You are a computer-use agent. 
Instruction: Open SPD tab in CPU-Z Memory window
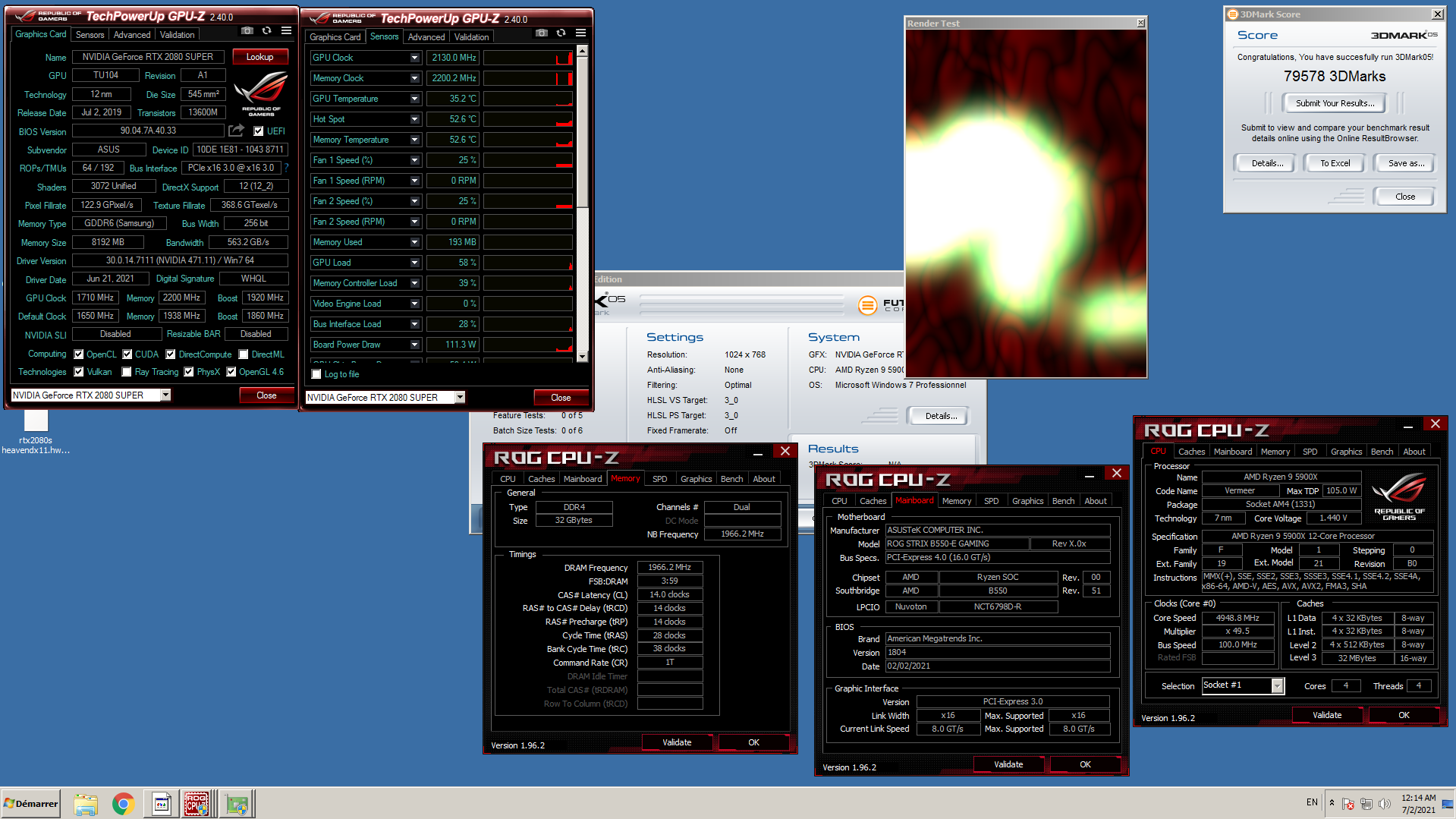[x=660, y=479]
